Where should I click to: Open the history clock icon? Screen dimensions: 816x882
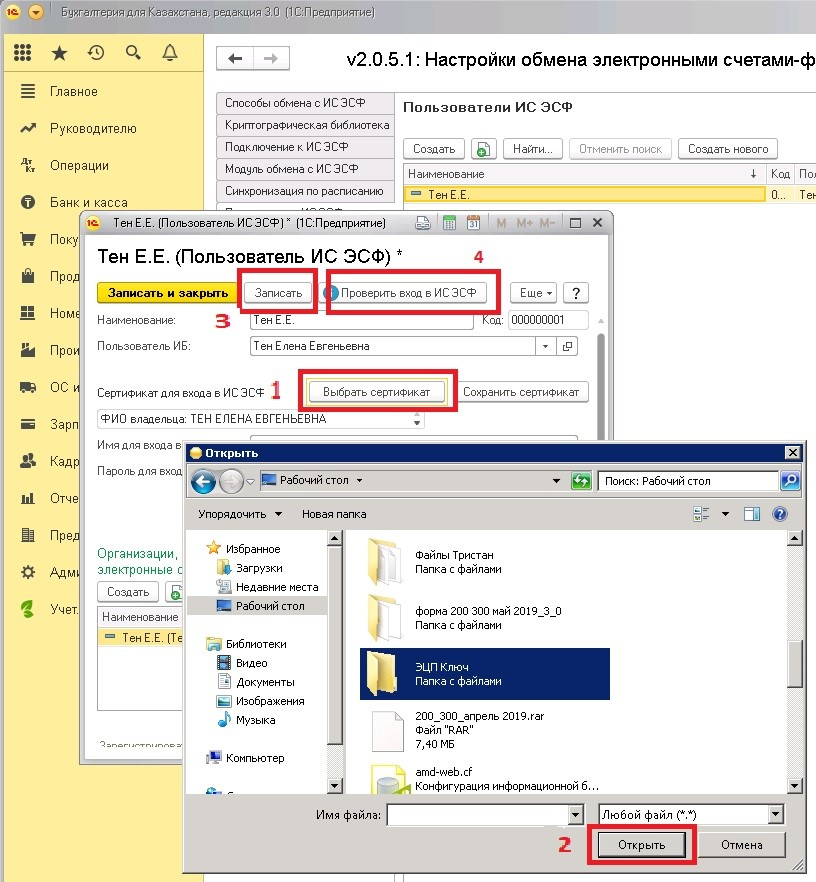click(x=95, y=52)
